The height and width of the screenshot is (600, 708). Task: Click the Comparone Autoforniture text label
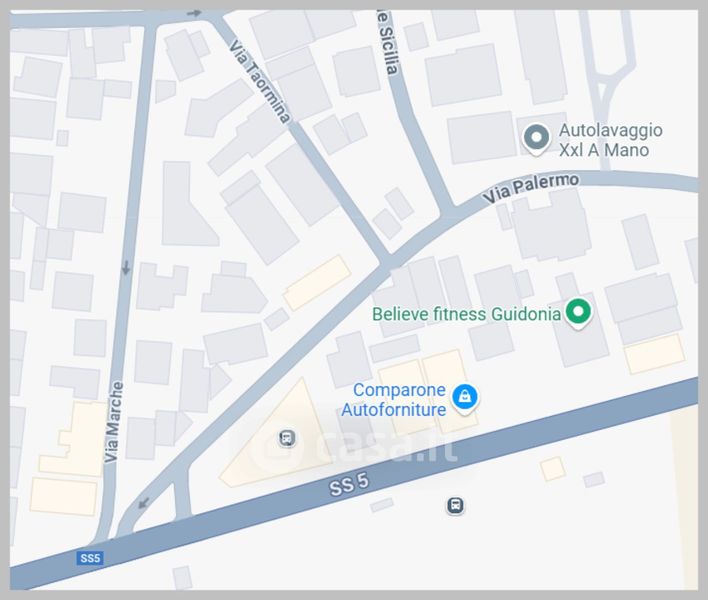click(x=393, y=400)
